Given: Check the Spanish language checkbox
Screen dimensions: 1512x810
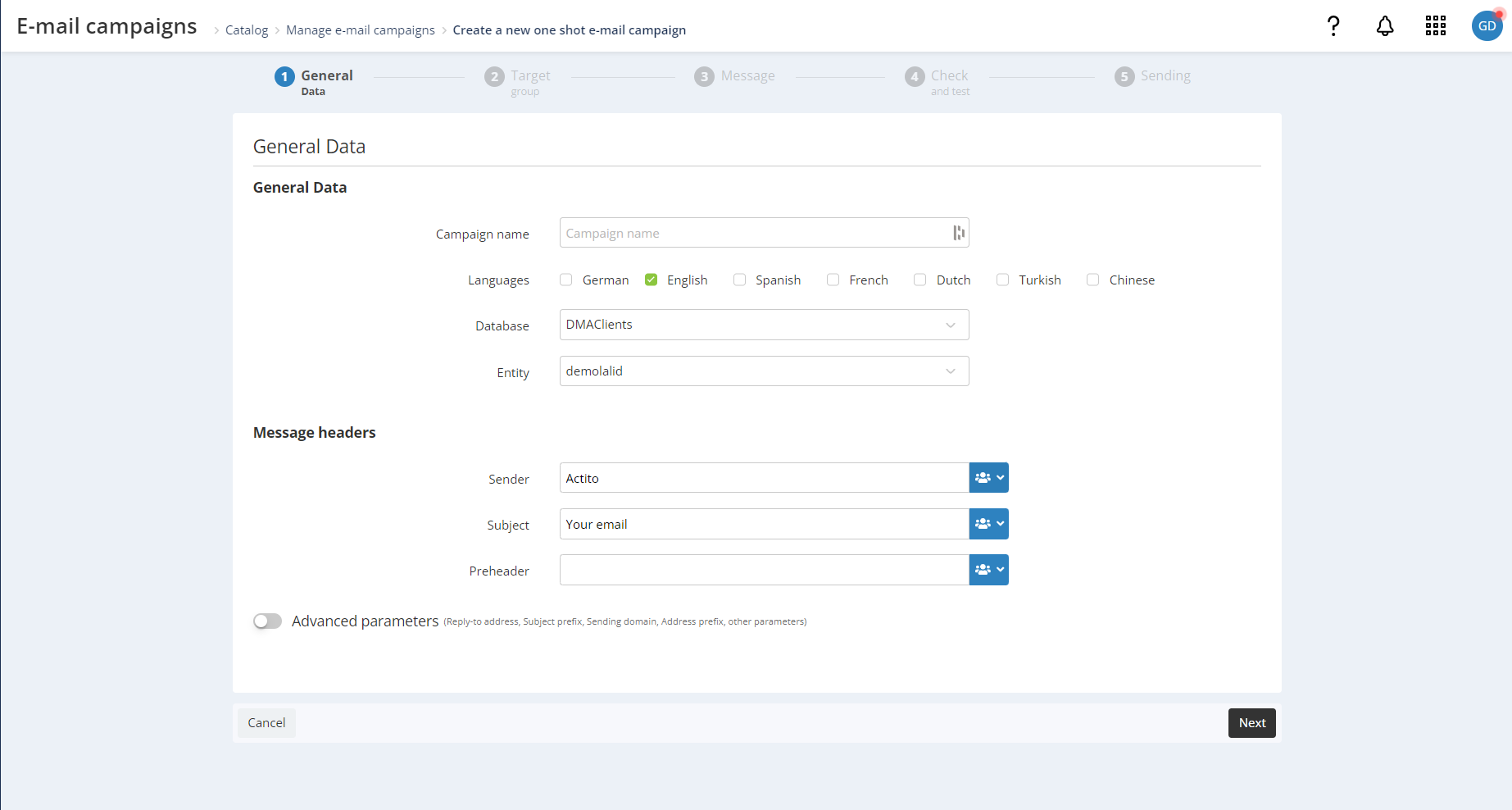Looking at the screenshot, I should [x=740, y=280].
